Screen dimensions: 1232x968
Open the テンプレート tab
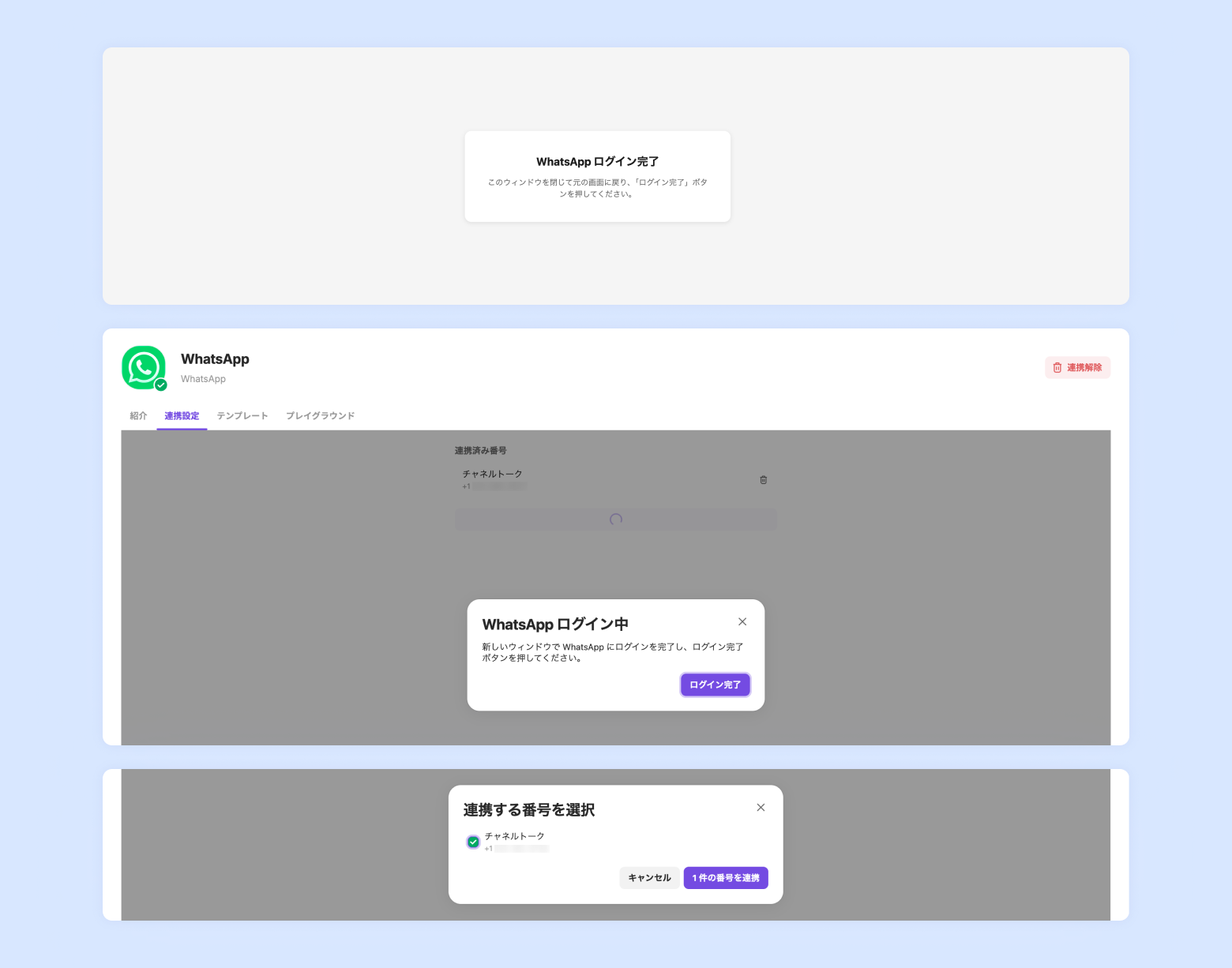click(x=242, y=415)
